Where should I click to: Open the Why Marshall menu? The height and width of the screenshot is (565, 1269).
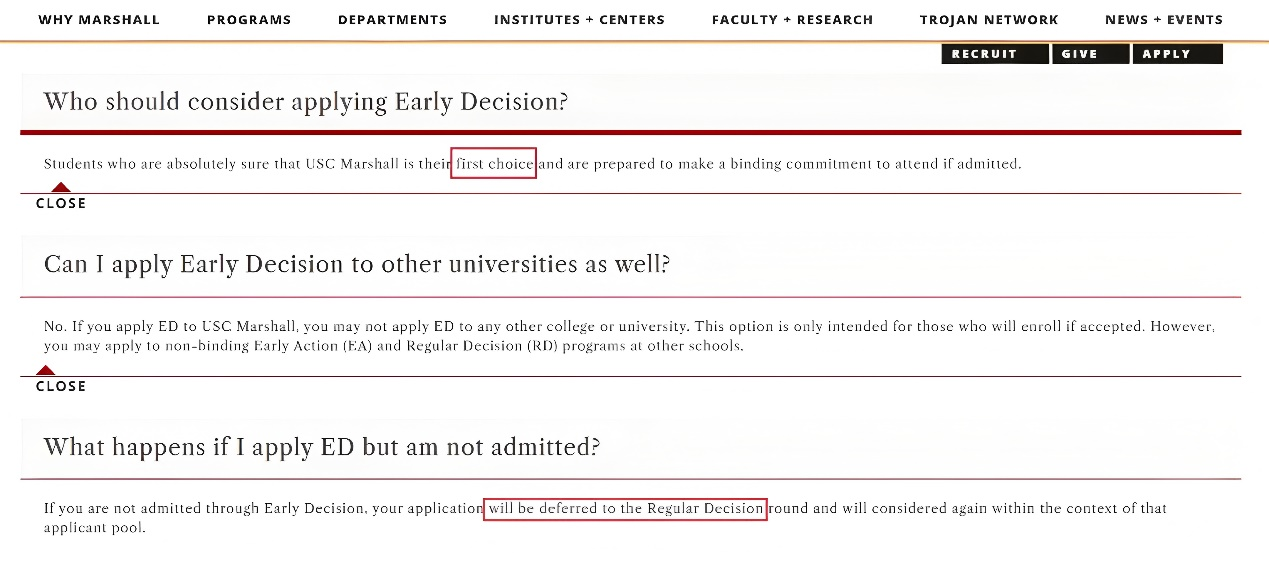click(99, 20)
